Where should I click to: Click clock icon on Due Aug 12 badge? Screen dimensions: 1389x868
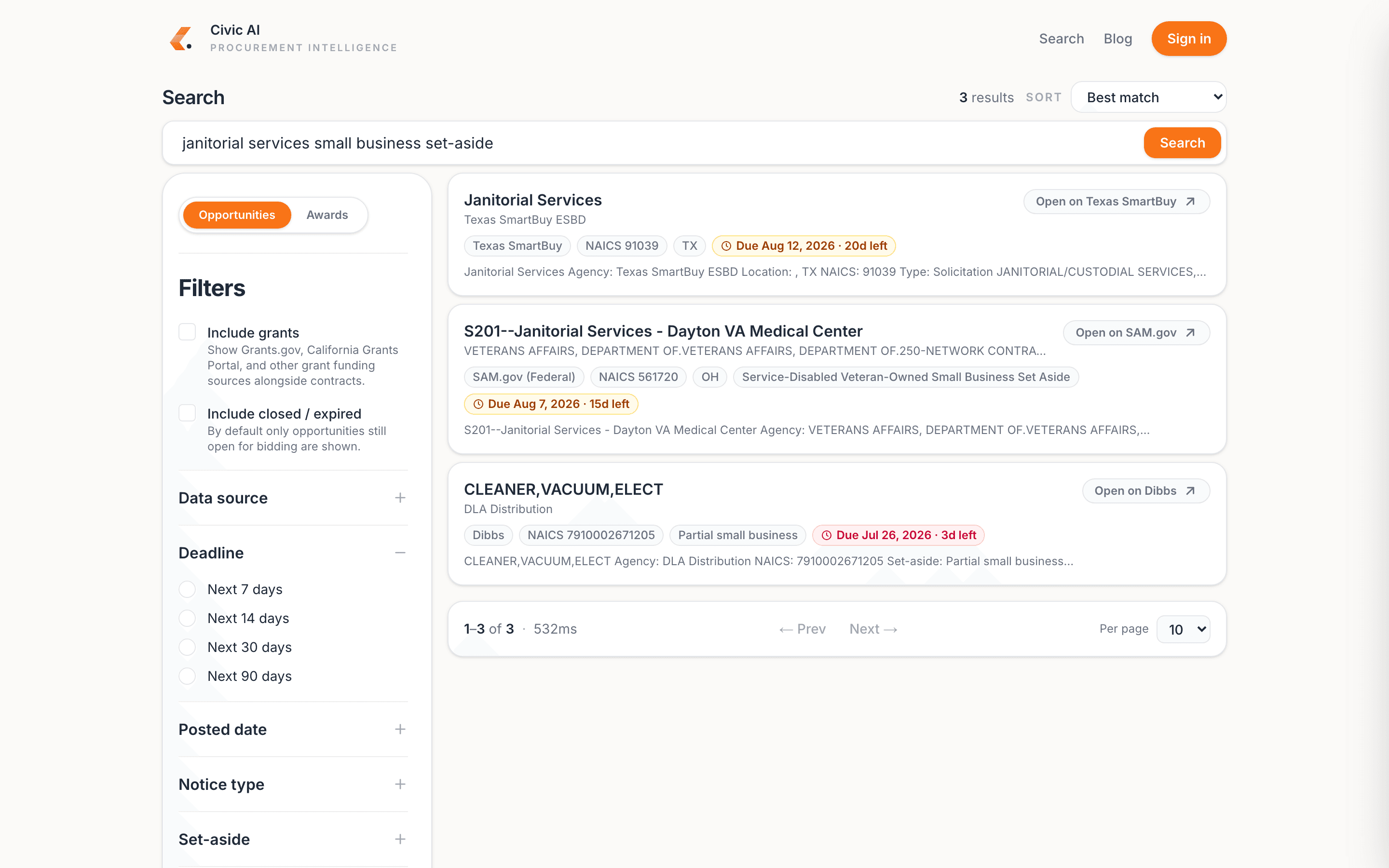coord(726,246)
